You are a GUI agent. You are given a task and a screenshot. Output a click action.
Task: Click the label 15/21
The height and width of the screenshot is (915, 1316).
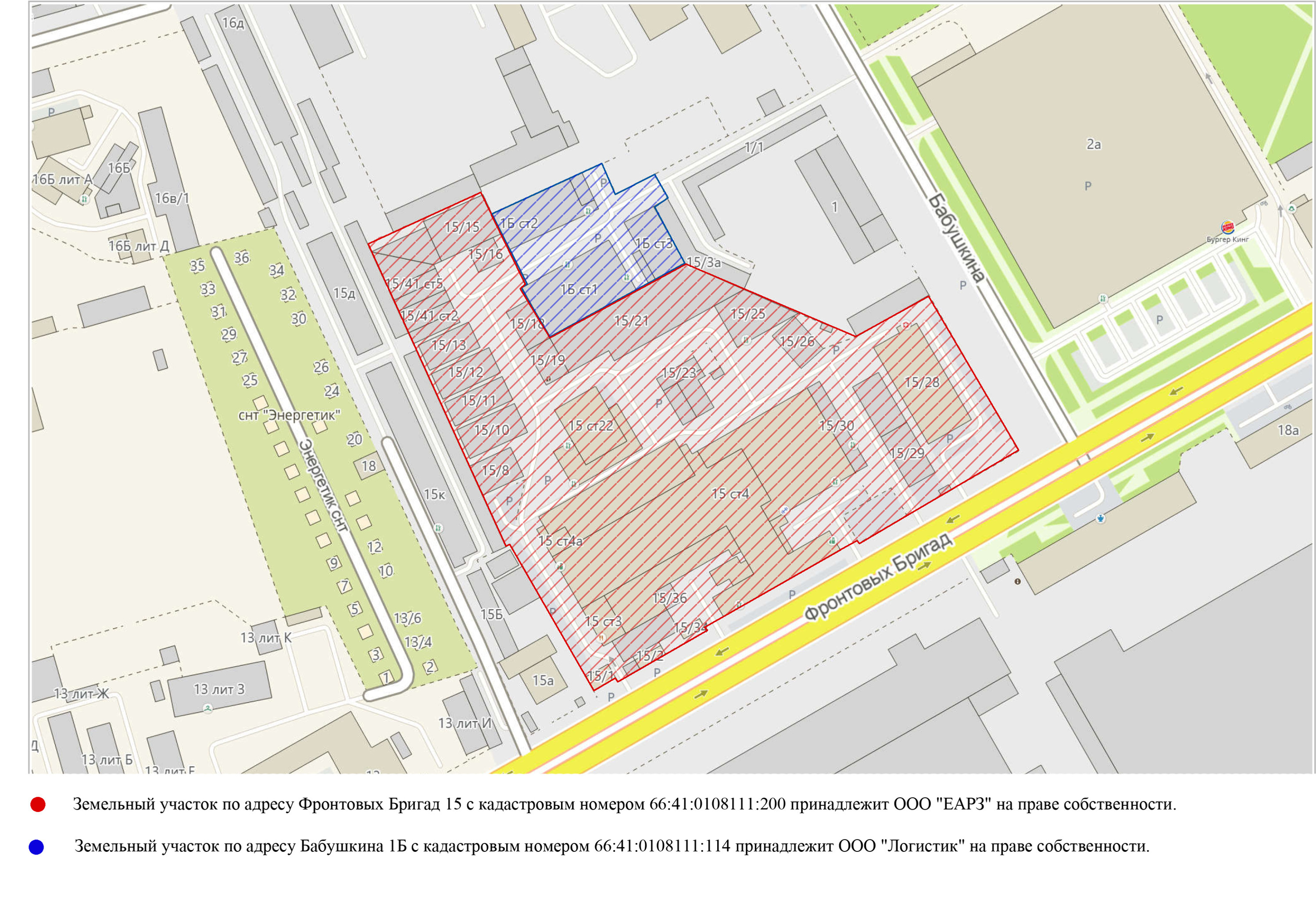(x=631, y=320)
